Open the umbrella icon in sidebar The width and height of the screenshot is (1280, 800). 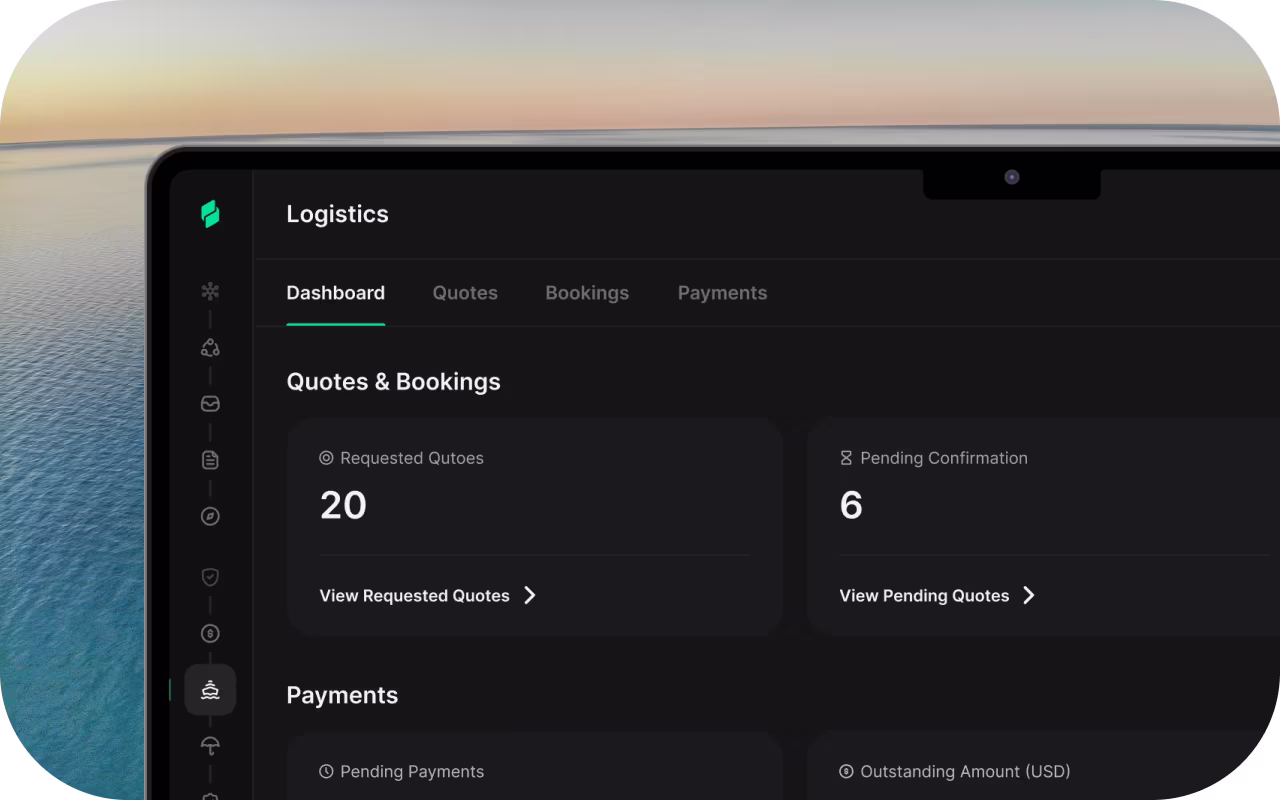[210, 745]
